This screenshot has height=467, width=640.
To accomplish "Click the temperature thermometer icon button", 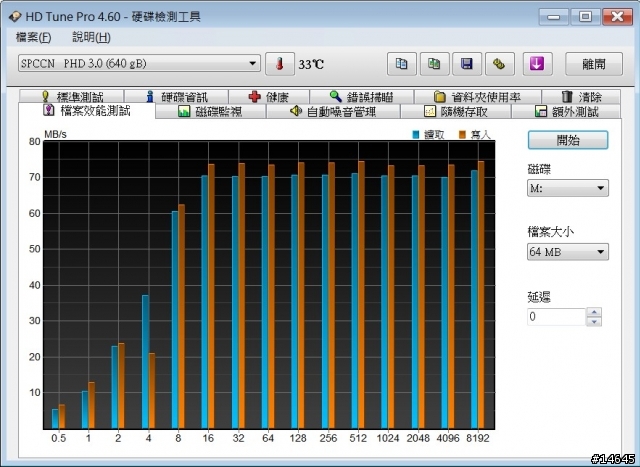I will [x=280, y=64].
